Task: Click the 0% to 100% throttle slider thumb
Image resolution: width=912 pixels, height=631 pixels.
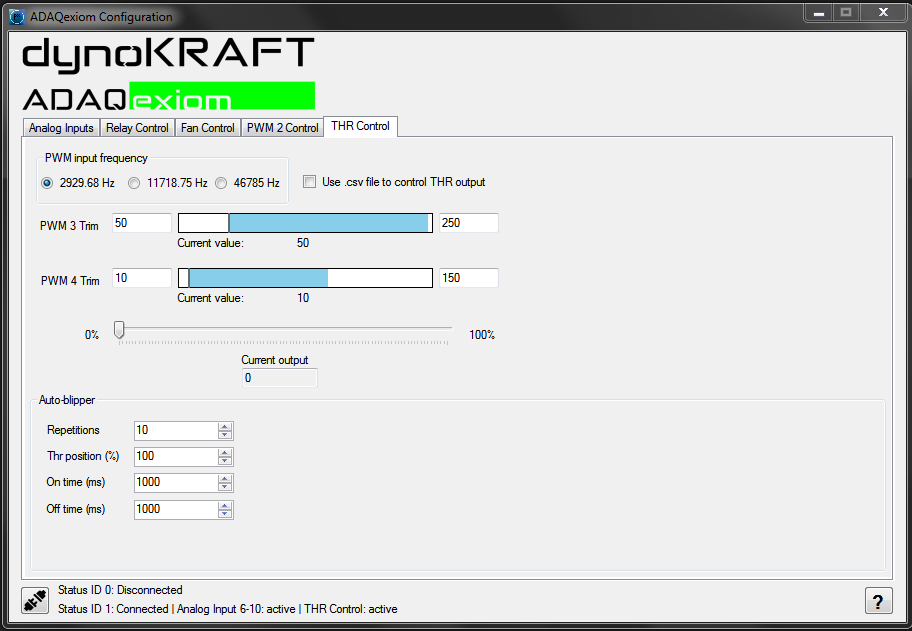Action: pos(119,330)
